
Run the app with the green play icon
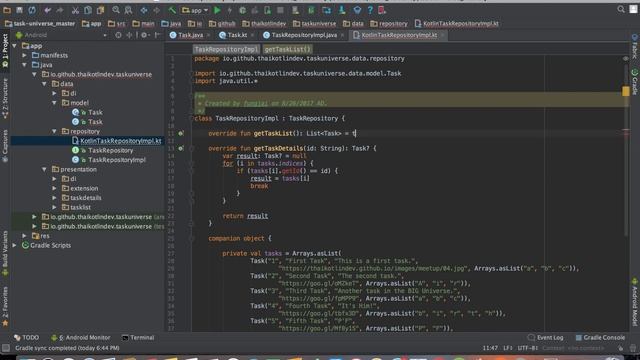(x=217, y=10)
